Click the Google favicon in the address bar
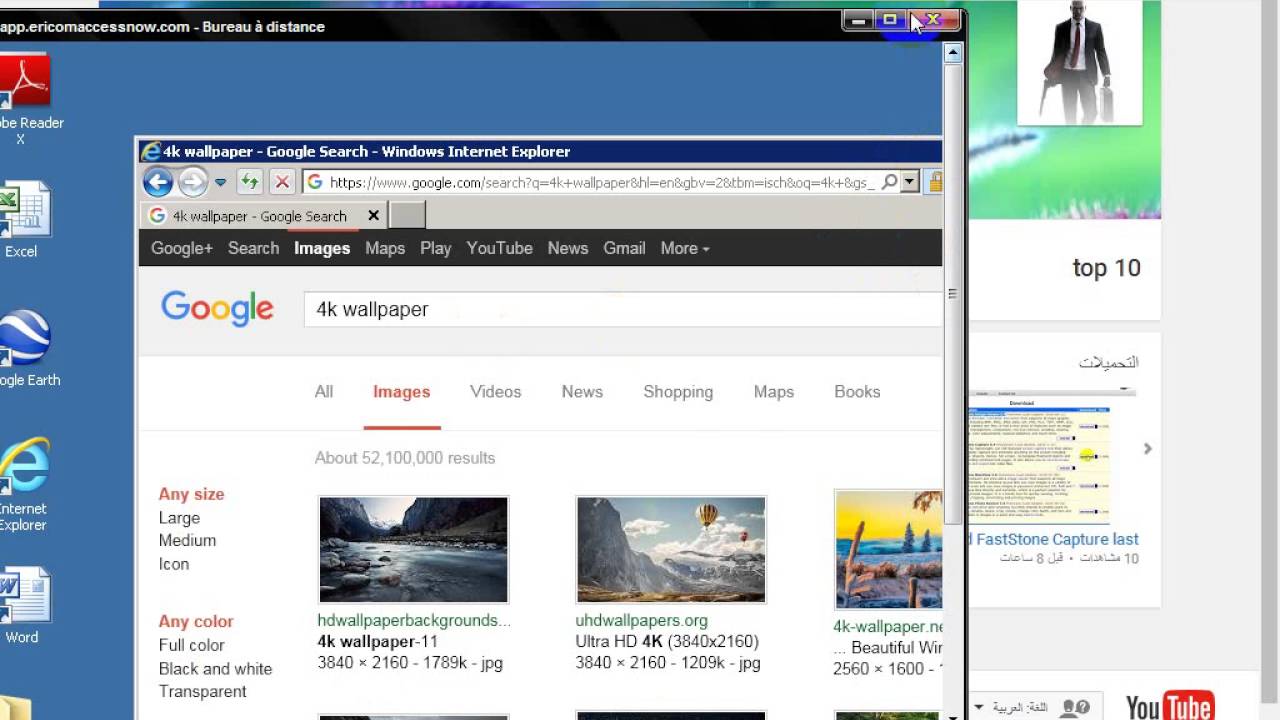This screenshot has height=720, width=1280. [x=315, y=182]
